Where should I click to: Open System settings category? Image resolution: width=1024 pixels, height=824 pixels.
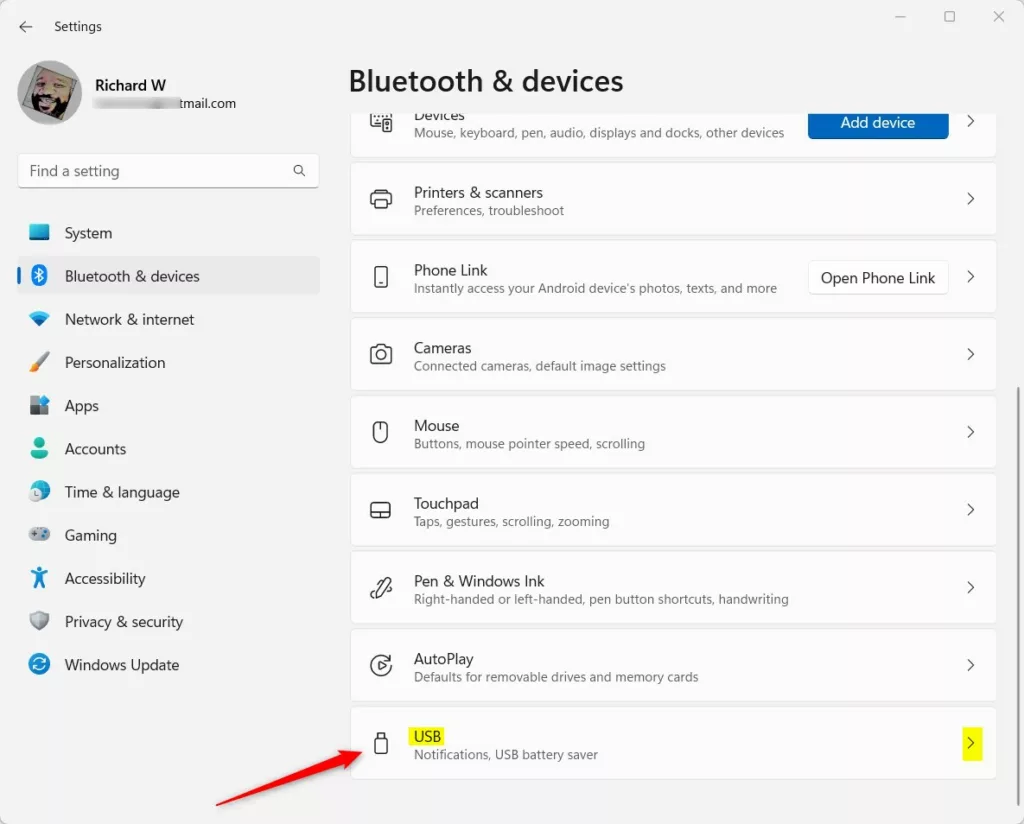point(168,233)
